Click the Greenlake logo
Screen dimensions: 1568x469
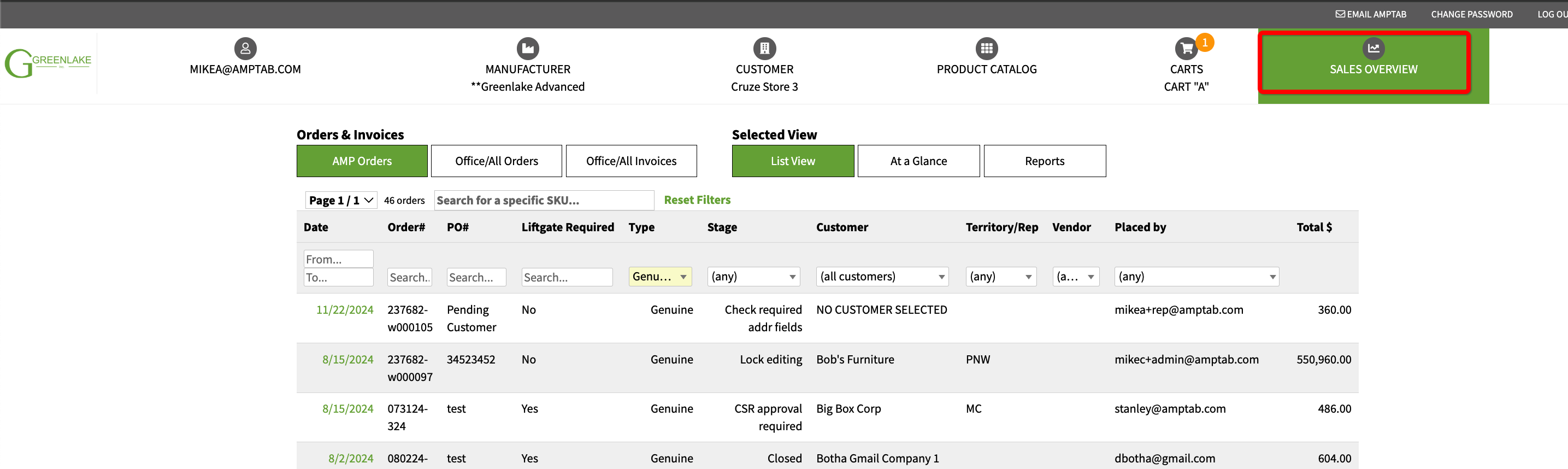click(x=48, y=63)
